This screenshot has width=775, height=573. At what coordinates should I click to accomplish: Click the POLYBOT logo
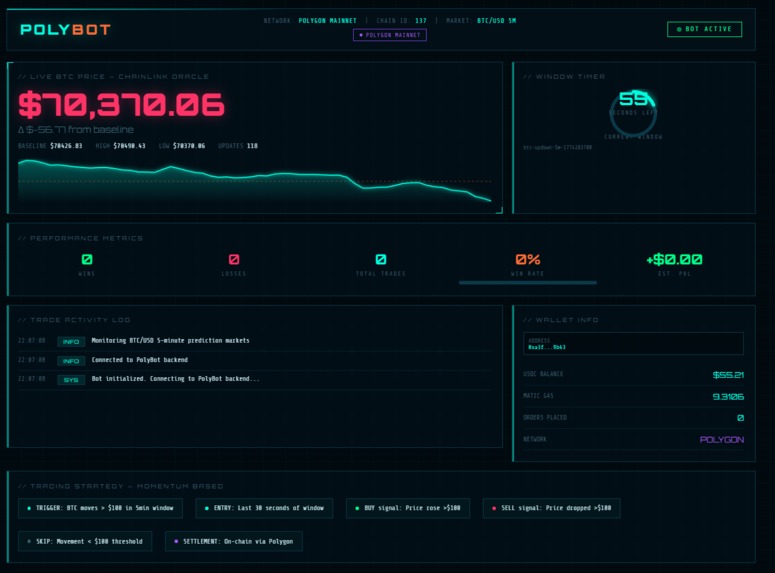pos(65,30)
